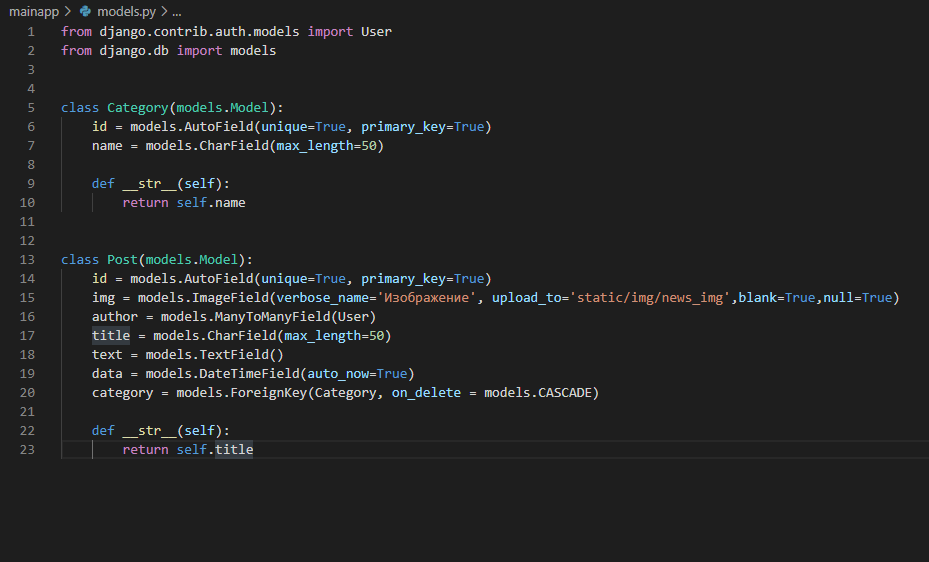Viewport: 929px width, 562px height.
Task: Click the 'Post' class name definition
Action: tap(122, 260)
